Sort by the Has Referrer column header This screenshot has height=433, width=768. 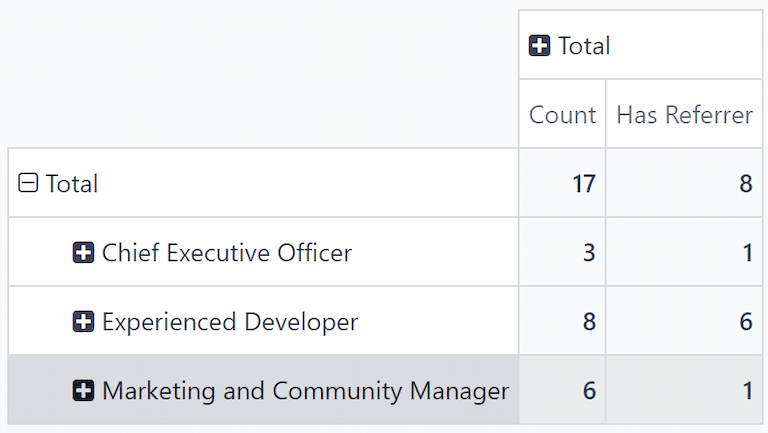[684, 115]
